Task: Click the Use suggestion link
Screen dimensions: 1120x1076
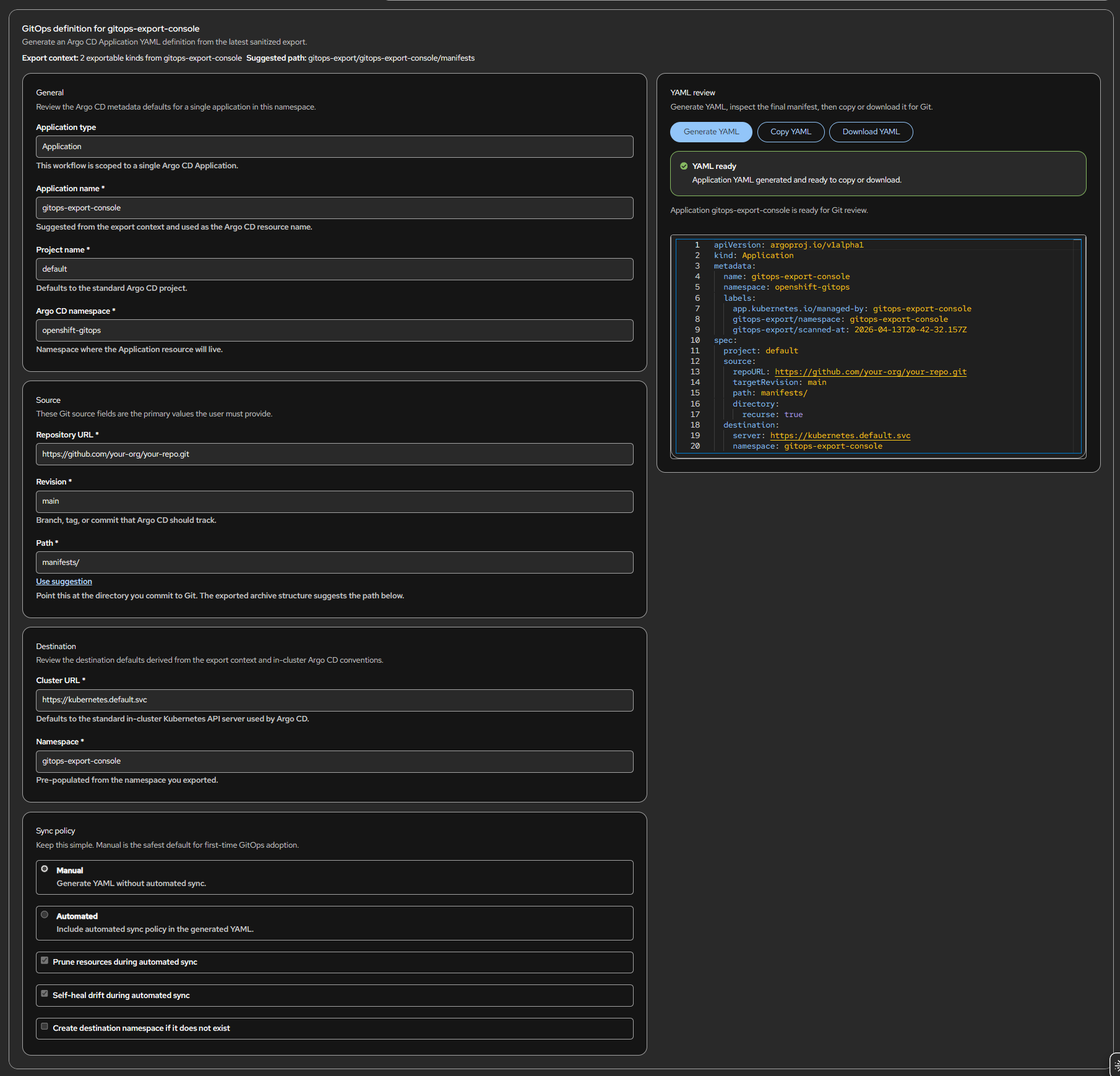Action: [64, 582]
